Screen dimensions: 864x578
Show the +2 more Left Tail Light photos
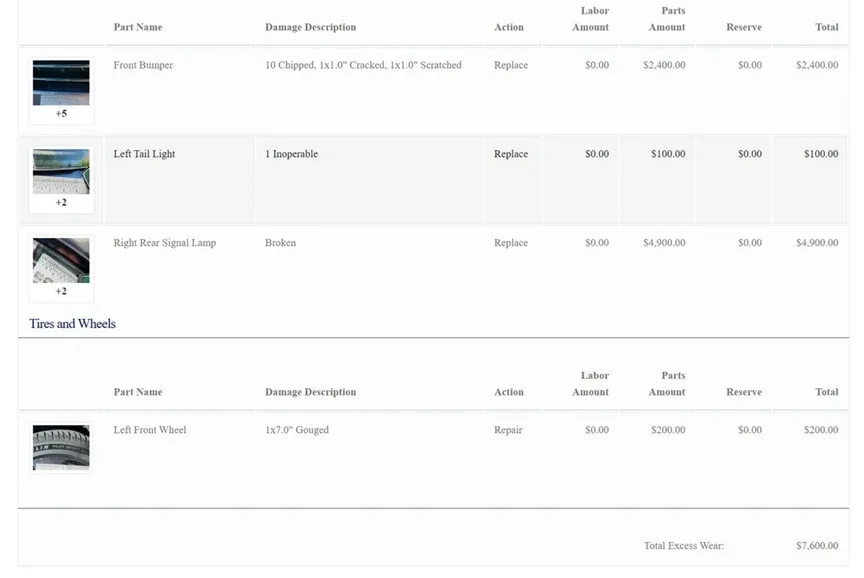pyautogui.click(x=61, y=202)
